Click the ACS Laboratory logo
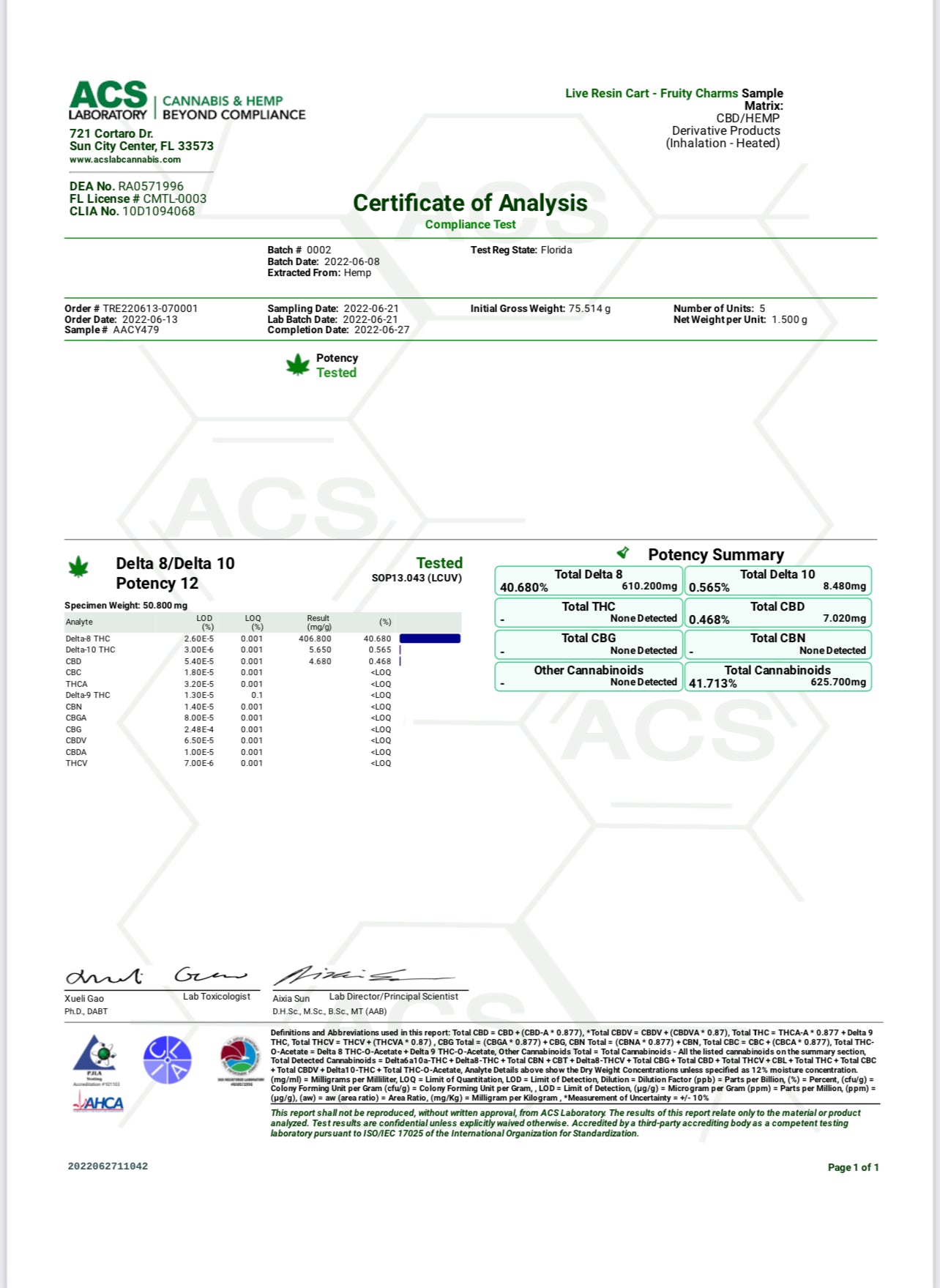The image size is (940, 1288). coord(187,101)
